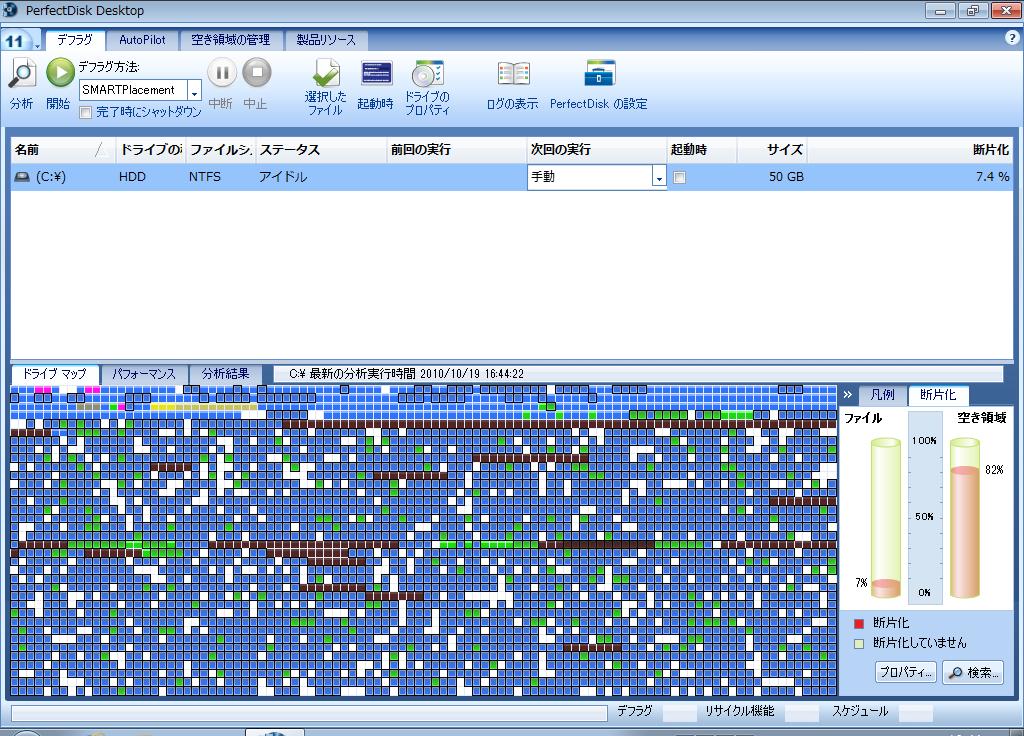This screenshot has height=736, width=1024.
Task: Select the (C:¥) drive row name
Action: point(51,177)
